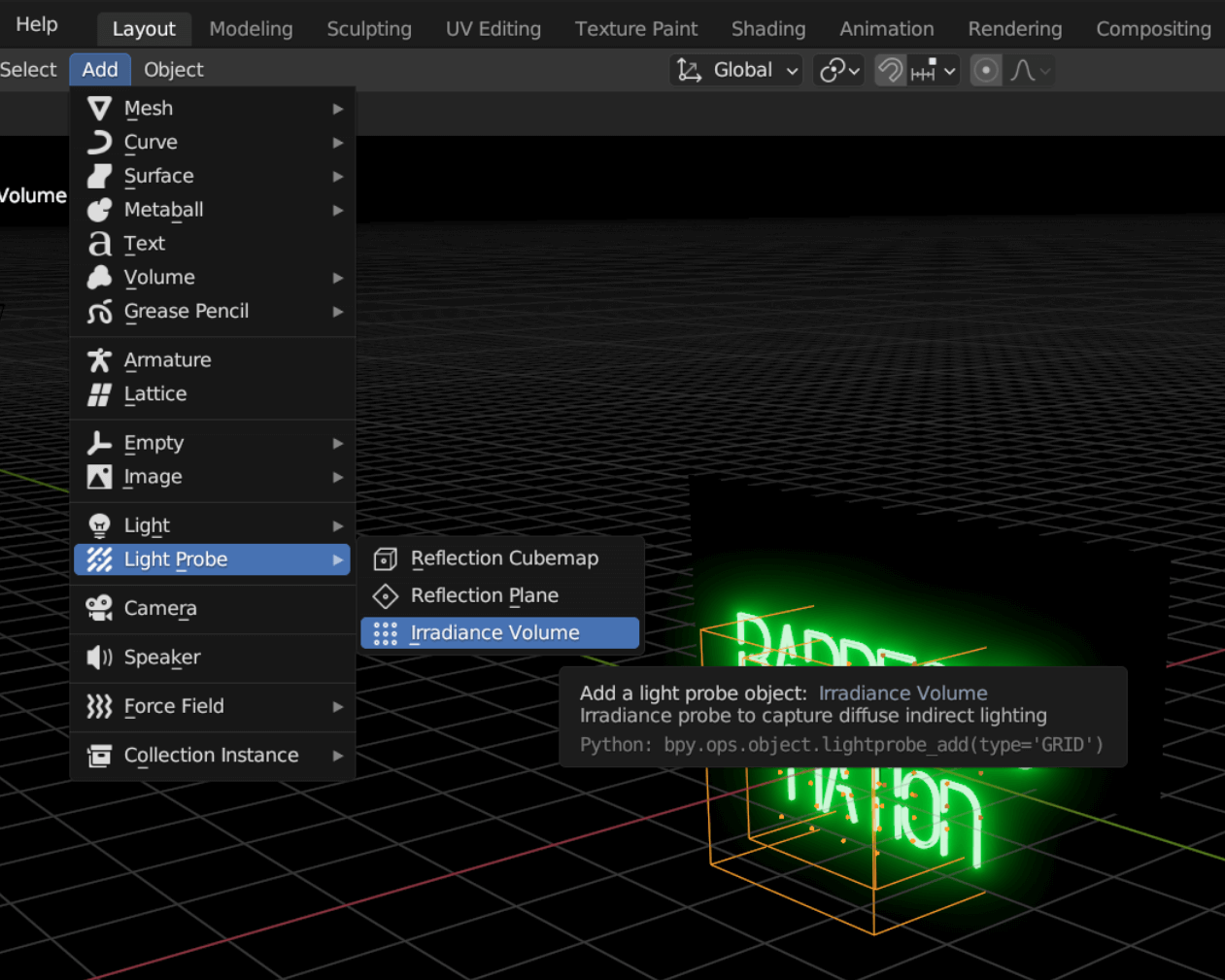Click the Light bulb icon
Image resolution: width=1225 pixels, height=980 pixels.
click(x=99, y=525)
